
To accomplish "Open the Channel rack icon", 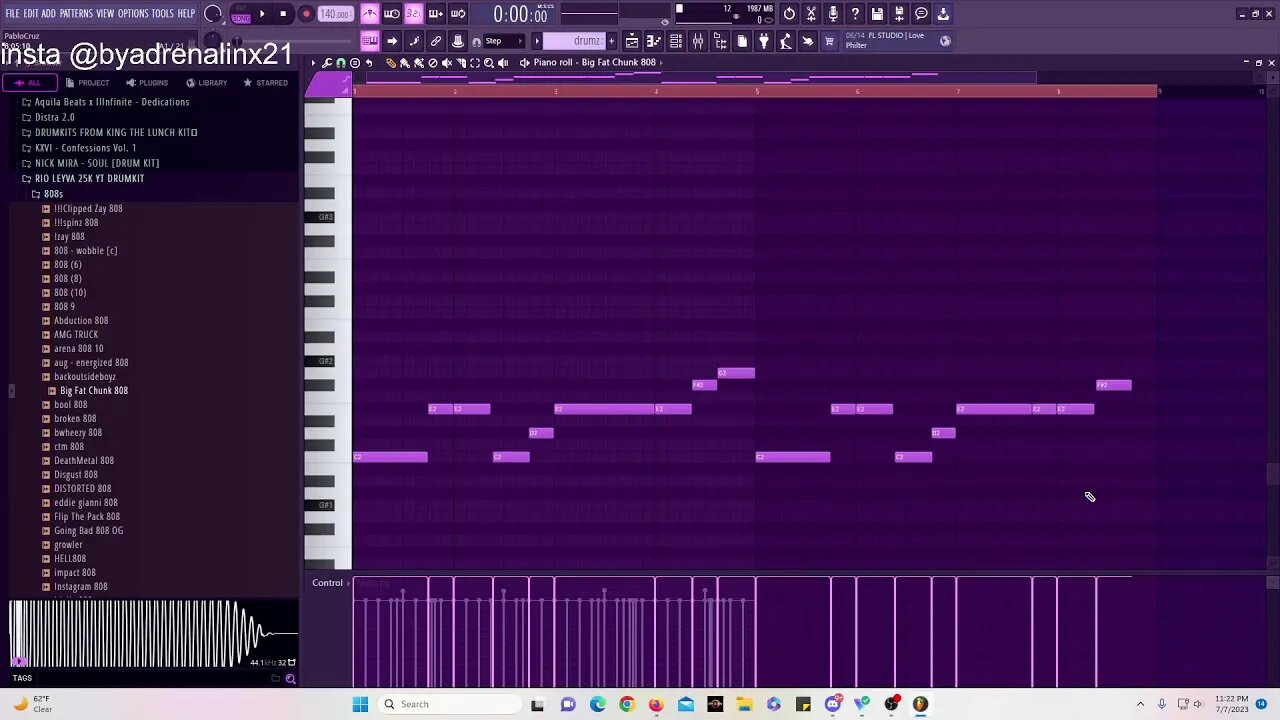I will point(676,41).
